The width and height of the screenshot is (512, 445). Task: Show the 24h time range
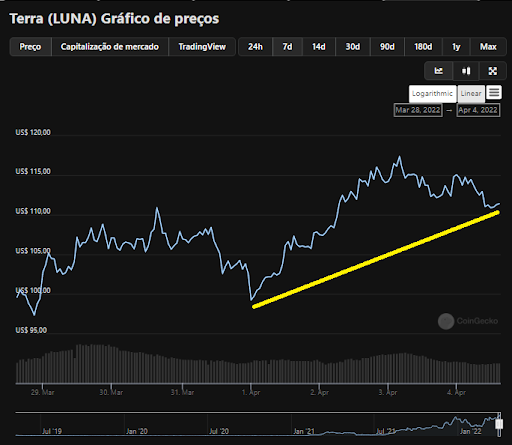pyautogui.click(x=255, y=47)
